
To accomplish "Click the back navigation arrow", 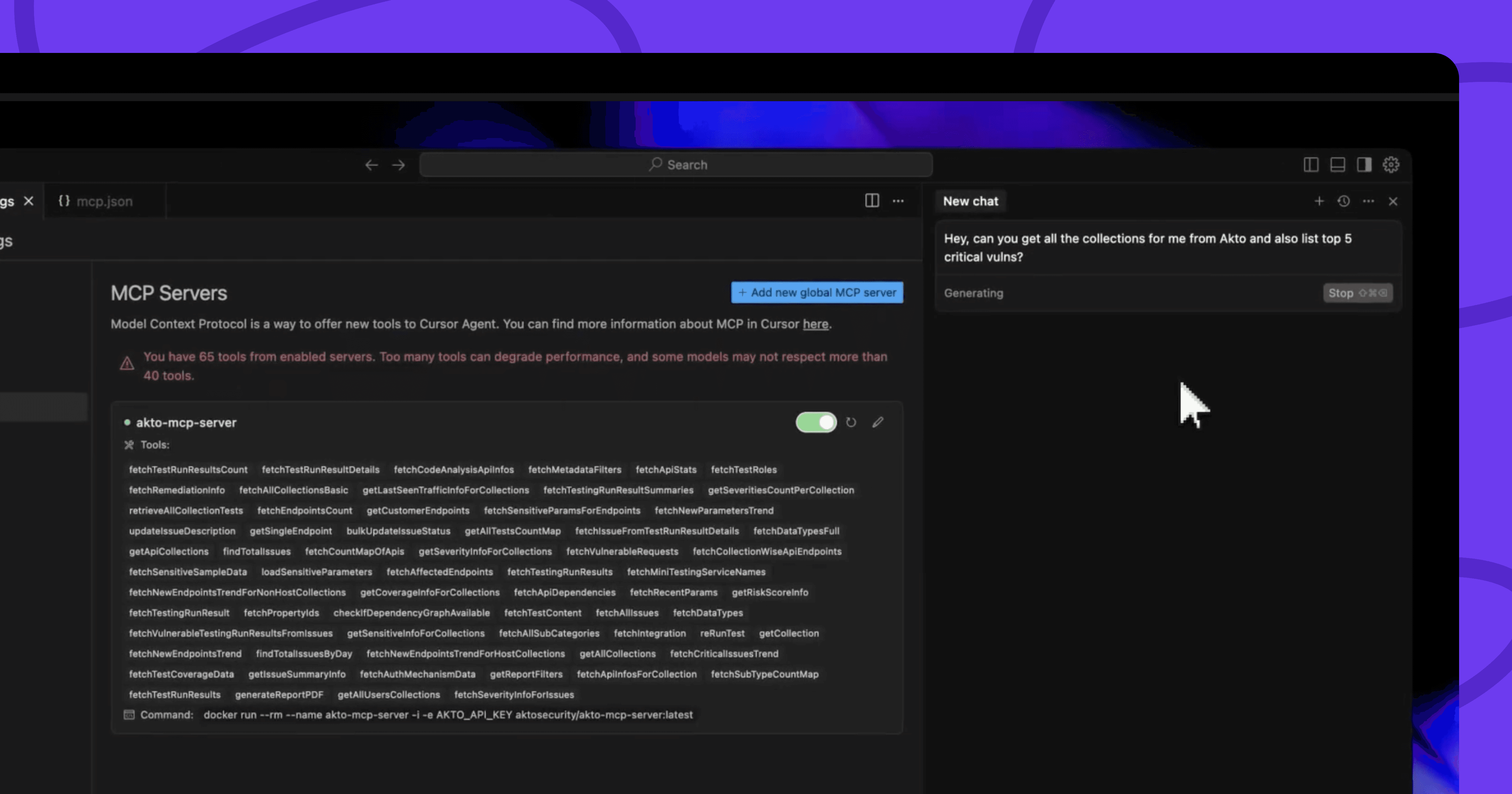I will (x=371, y=165).
